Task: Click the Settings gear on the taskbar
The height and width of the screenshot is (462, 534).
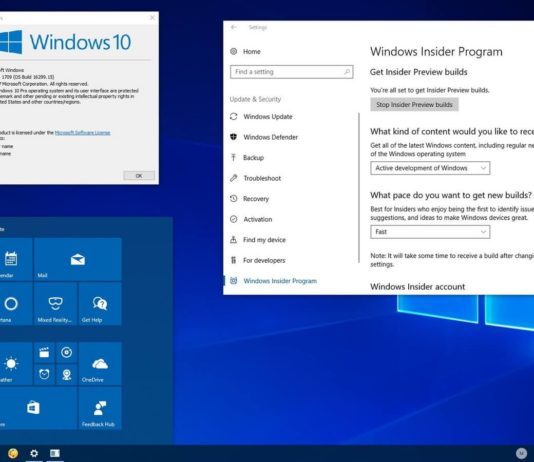Action: click(34, 453)
